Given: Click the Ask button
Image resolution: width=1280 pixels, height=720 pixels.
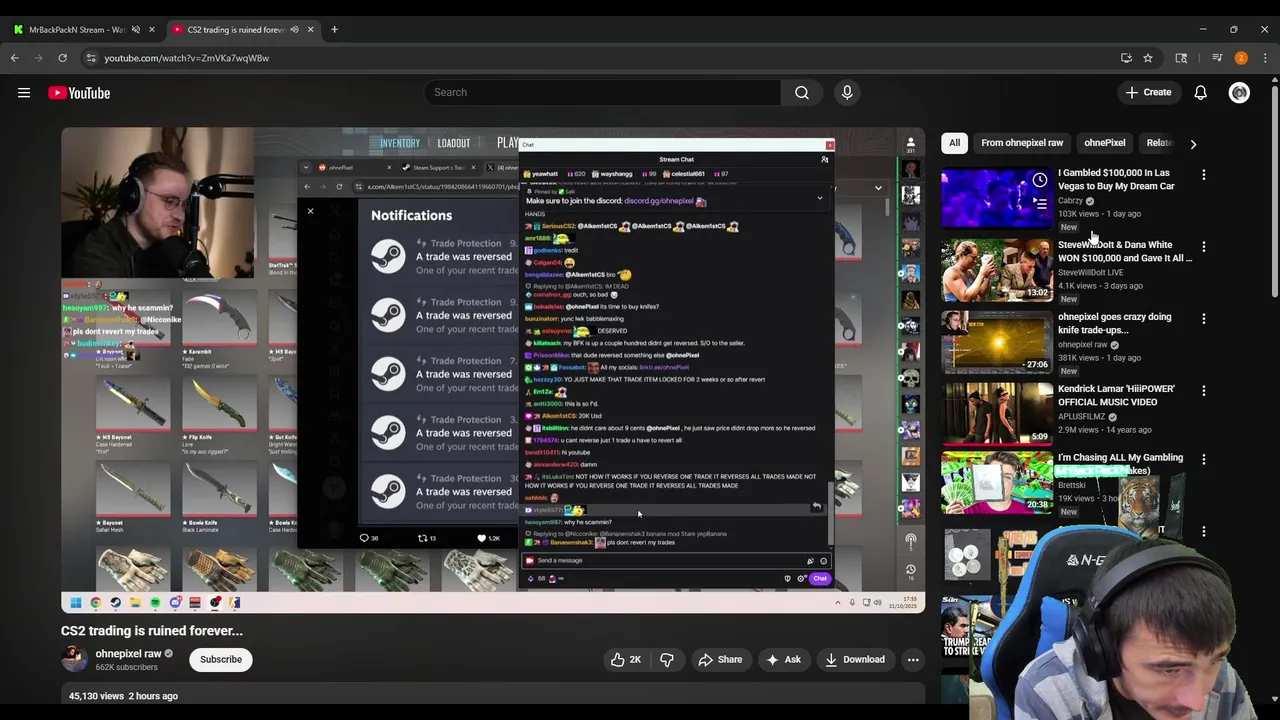Looking at the screenshot, I should click(x=783, y=660).
